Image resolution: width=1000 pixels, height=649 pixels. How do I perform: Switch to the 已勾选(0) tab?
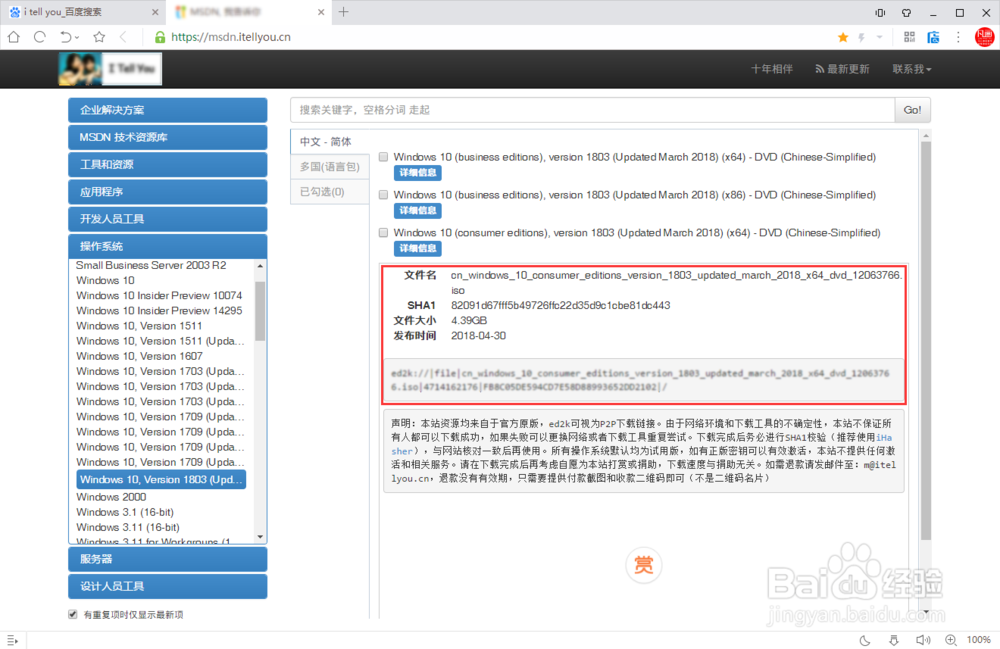pyautogui.click(x=330, y=192)
